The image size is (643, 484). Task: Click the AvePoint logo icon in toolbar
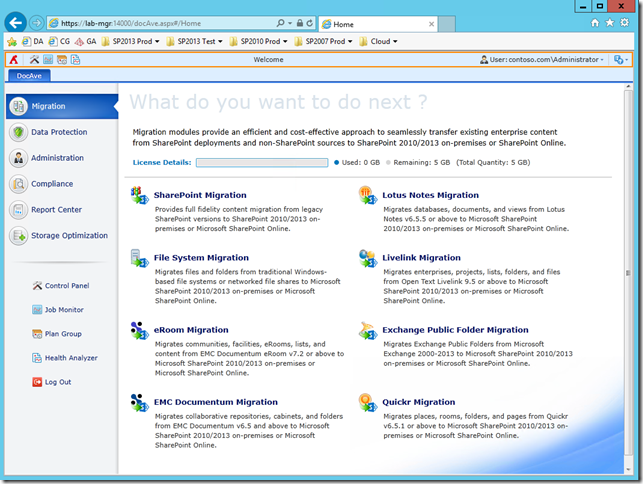(x=14, y=60)
